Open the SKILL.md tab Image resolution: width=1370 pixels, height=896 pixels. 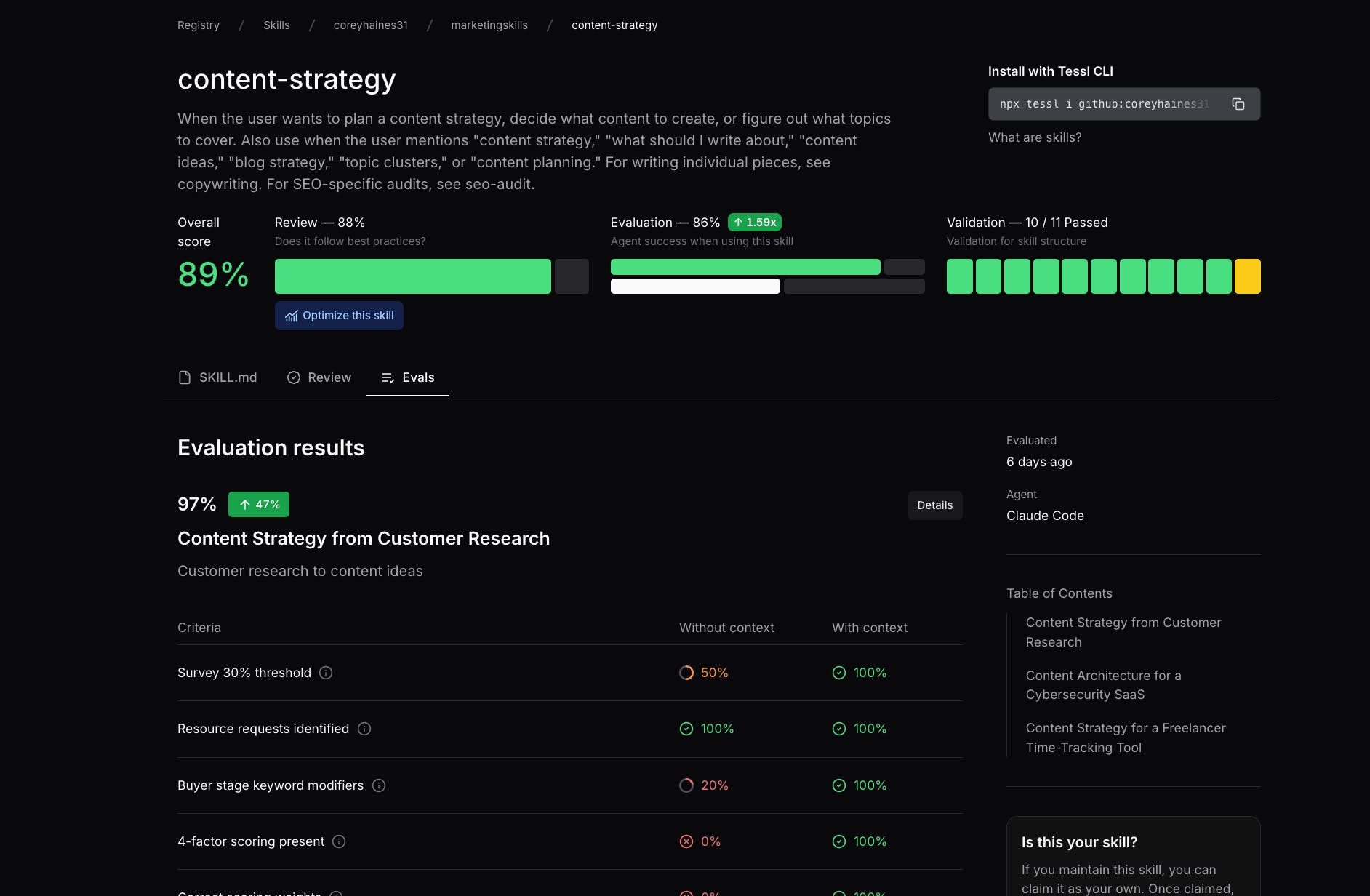[x=217, y=377]
